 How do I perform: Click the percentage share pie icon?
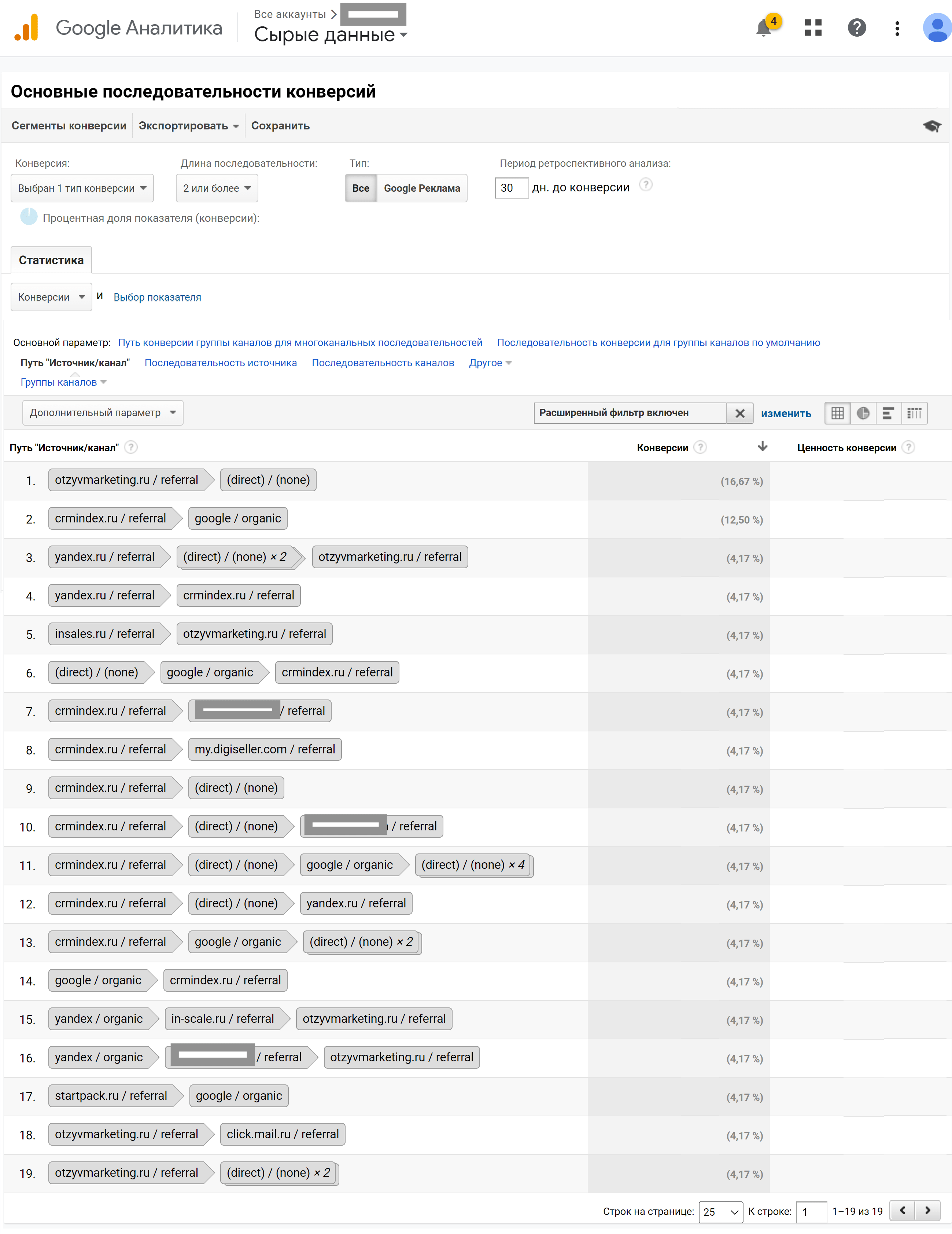(x=29, y=217)
